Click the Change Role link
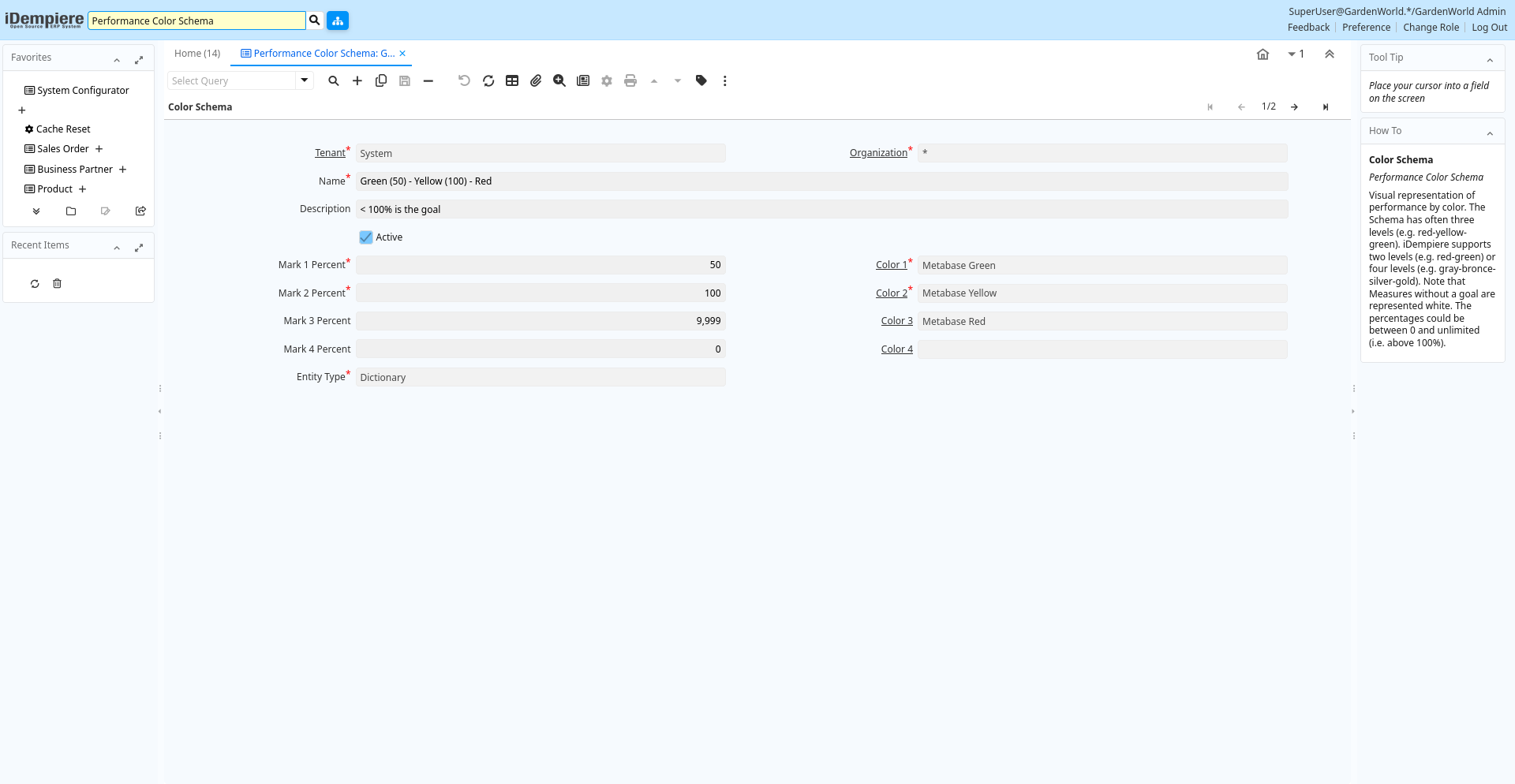 point(1431,28)
